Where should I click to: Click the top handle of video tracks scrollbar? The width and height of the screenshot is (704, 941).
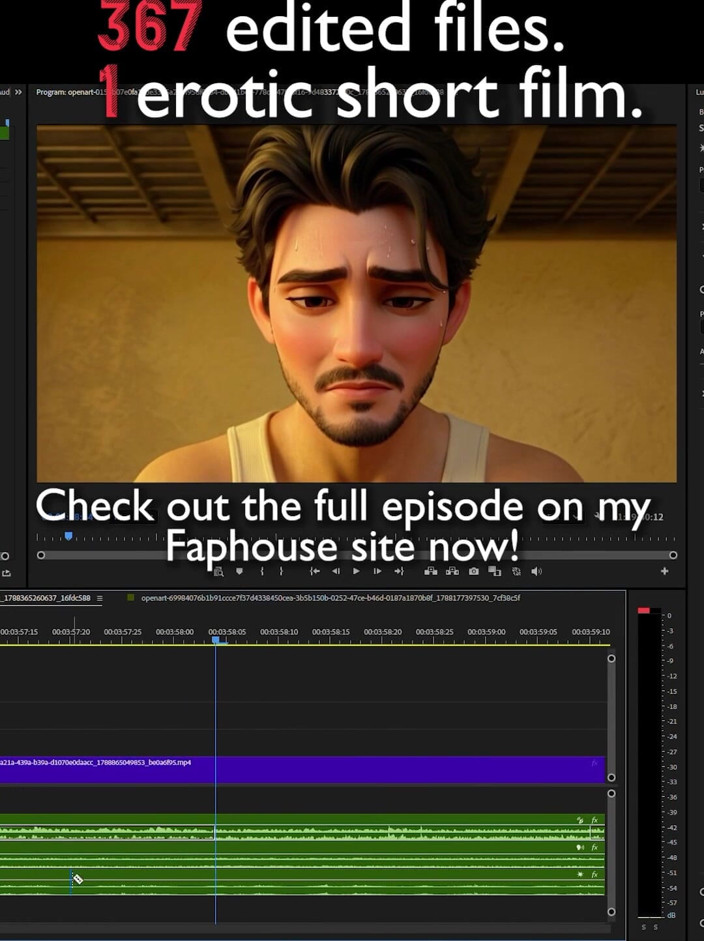point(612,658)
